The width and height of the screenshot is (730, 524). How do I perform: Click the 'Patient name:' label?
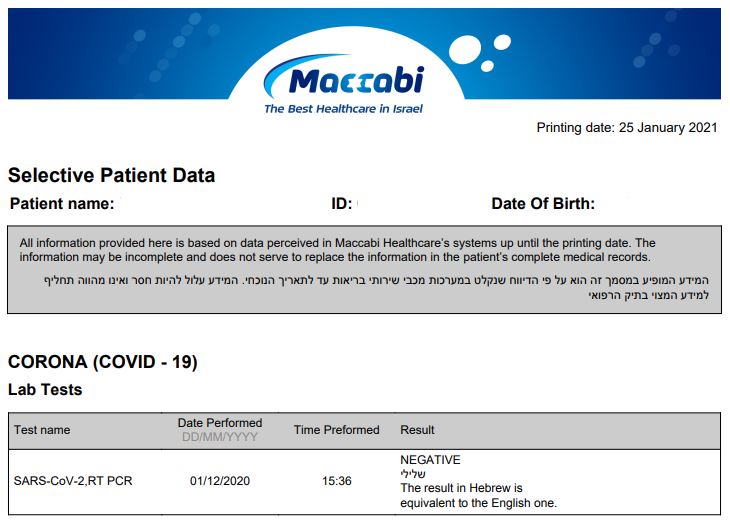point(62,204)
